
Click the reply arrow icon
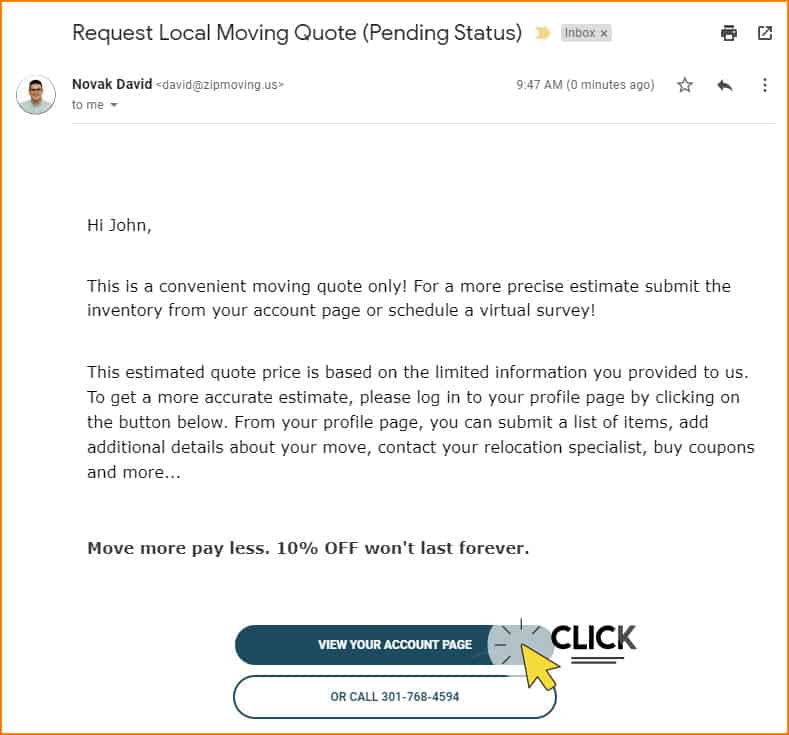tap(725, 85)
